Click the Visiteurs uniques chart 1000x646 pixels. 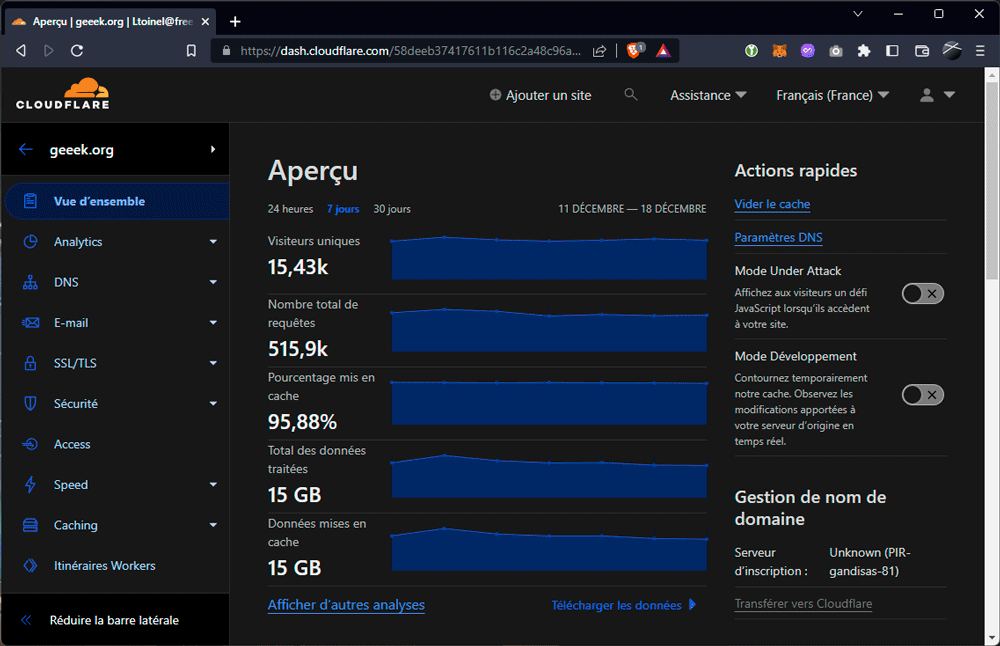point(548,258)
